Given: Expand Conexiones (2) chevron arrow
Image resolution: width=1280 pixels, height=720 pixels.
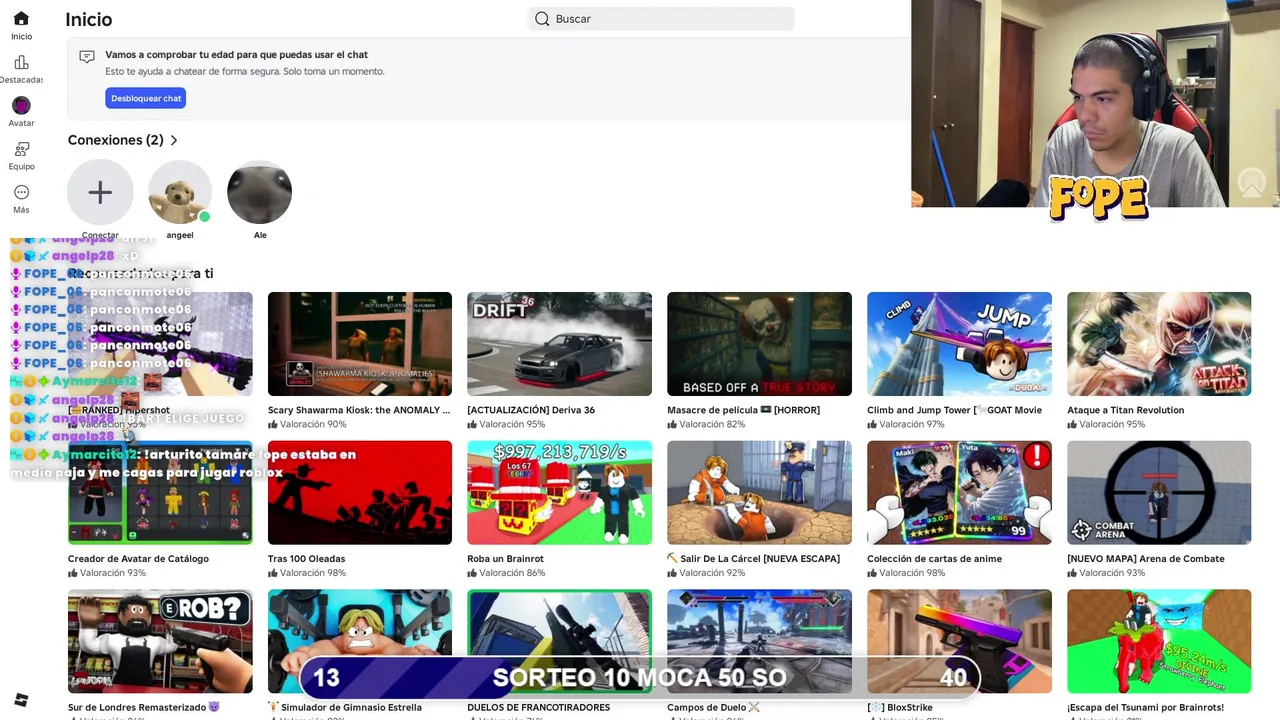Looking at the screenshot, I should click(174, 141).
